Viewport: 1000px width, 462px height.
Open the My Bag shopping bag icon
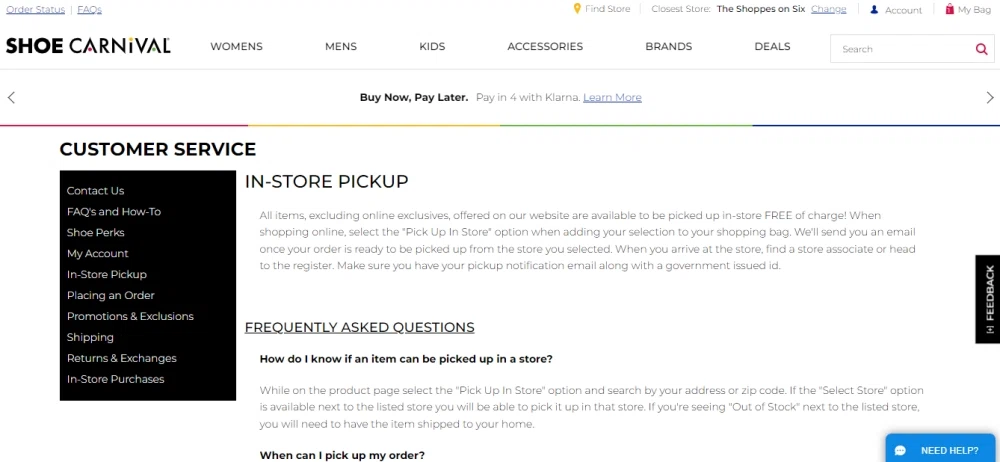point(949,9)
